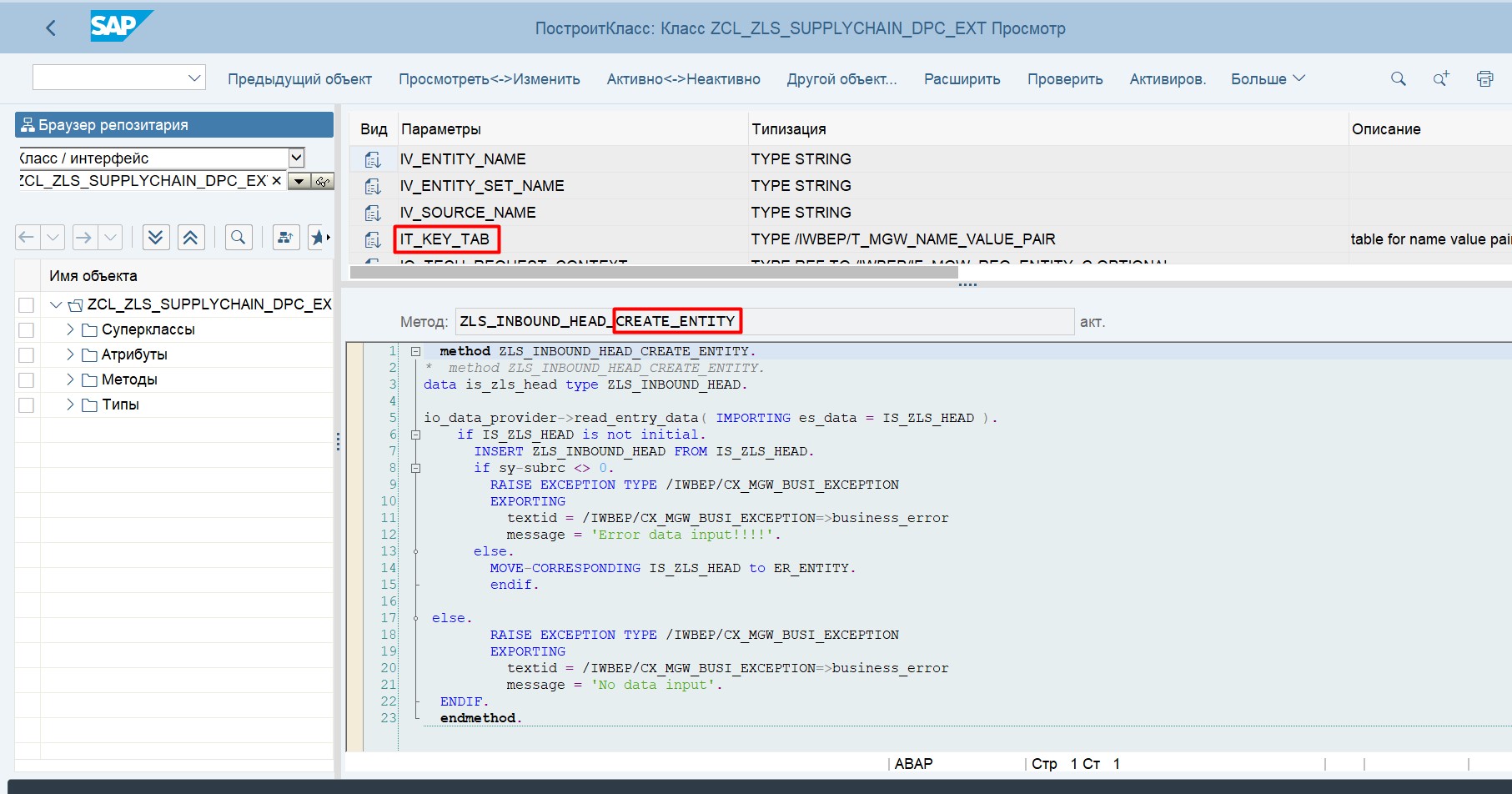Click the SAP logo
The image size is (1512, 794).
click(x=121, y=26)
